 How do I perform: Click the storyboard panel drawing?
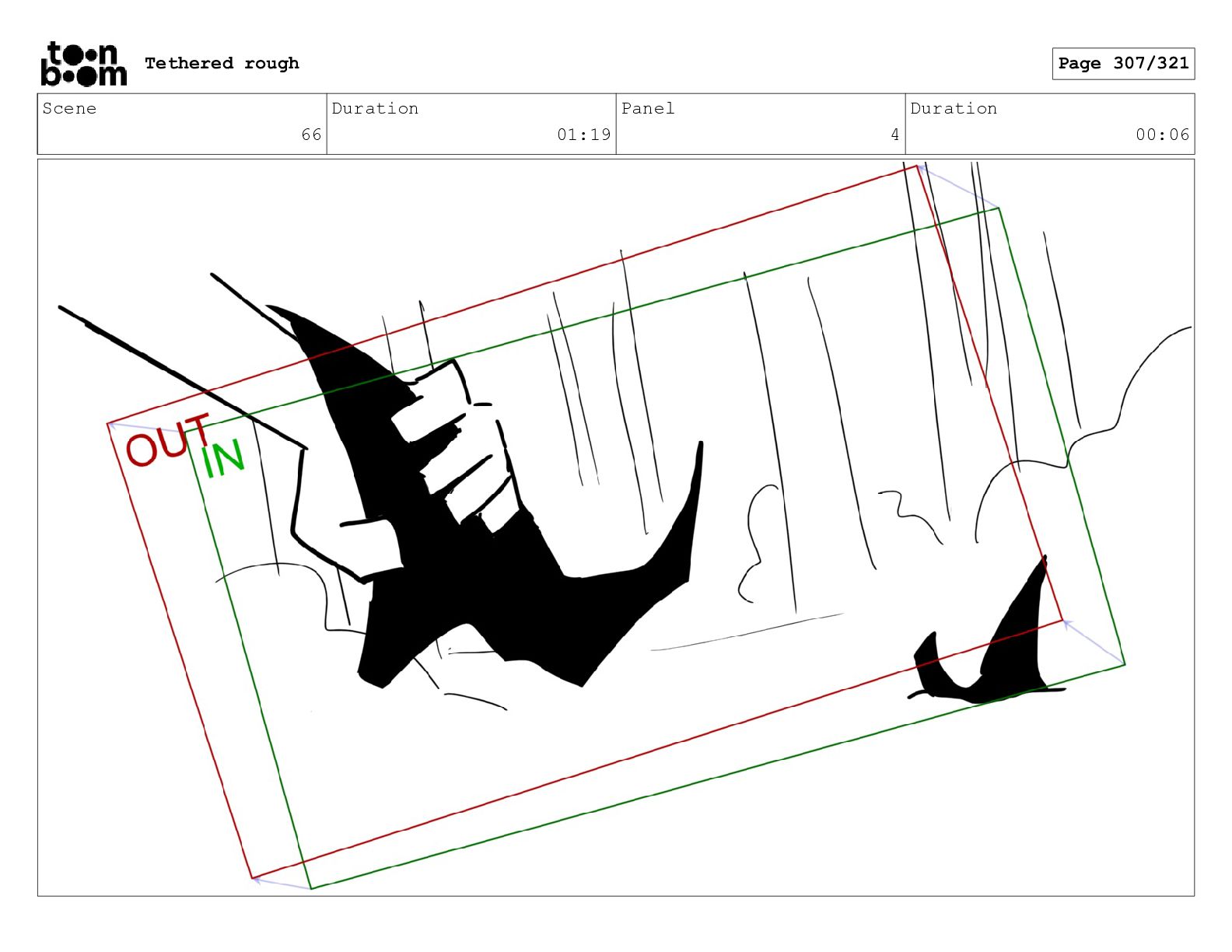click(616, 527)
